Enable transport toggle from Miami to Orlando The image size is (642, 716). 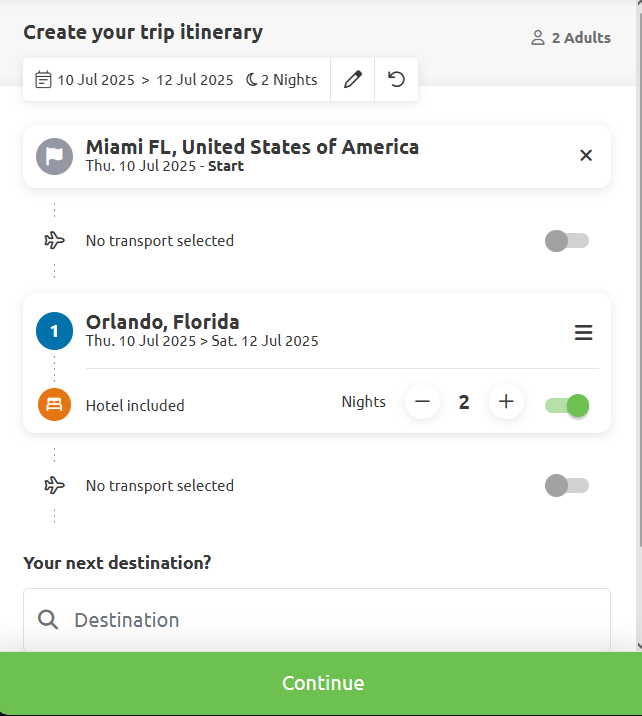click(567, 241)
